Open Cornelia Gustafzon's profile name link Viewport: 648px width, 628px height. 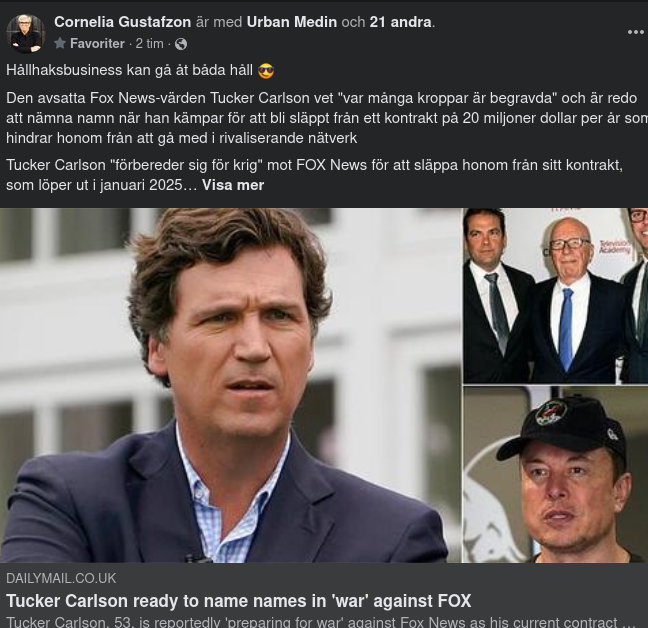[x=123, y=21]
